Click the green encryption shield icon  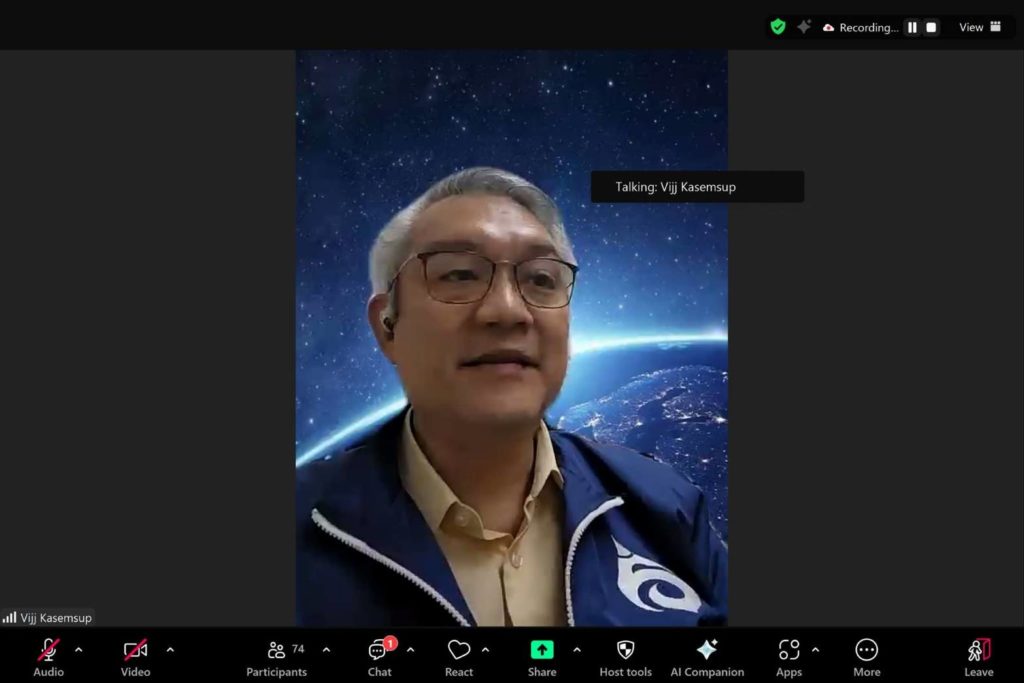pos(778,27)
